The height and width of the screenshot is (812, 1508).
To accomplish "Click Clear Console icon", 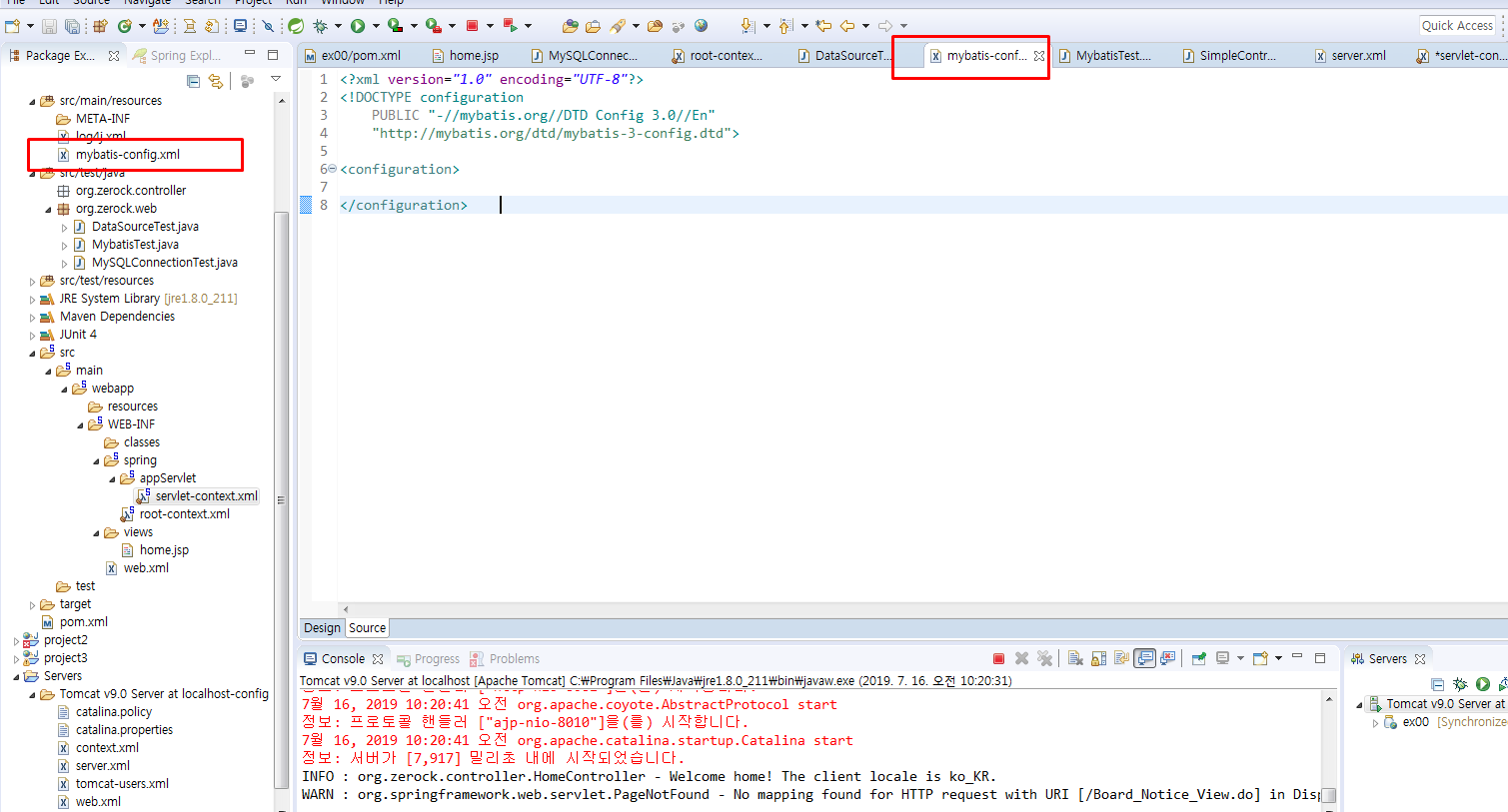I will click(1075, 658).
